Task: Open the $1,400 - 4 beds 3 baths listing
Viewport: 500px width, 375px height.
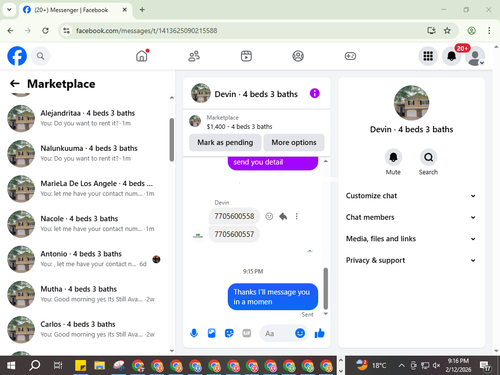Action: pos(239,127)
